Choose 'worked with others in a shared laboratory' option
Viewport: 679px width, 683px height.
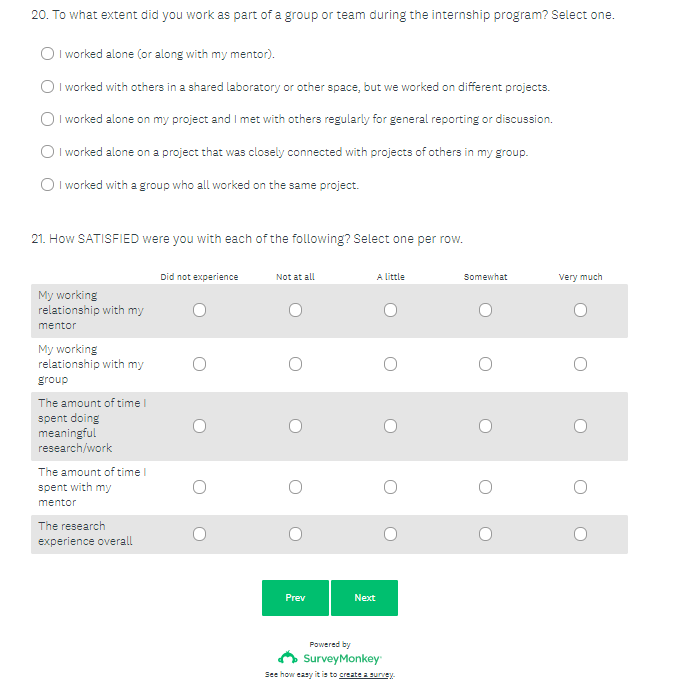(x=47, y=87)
